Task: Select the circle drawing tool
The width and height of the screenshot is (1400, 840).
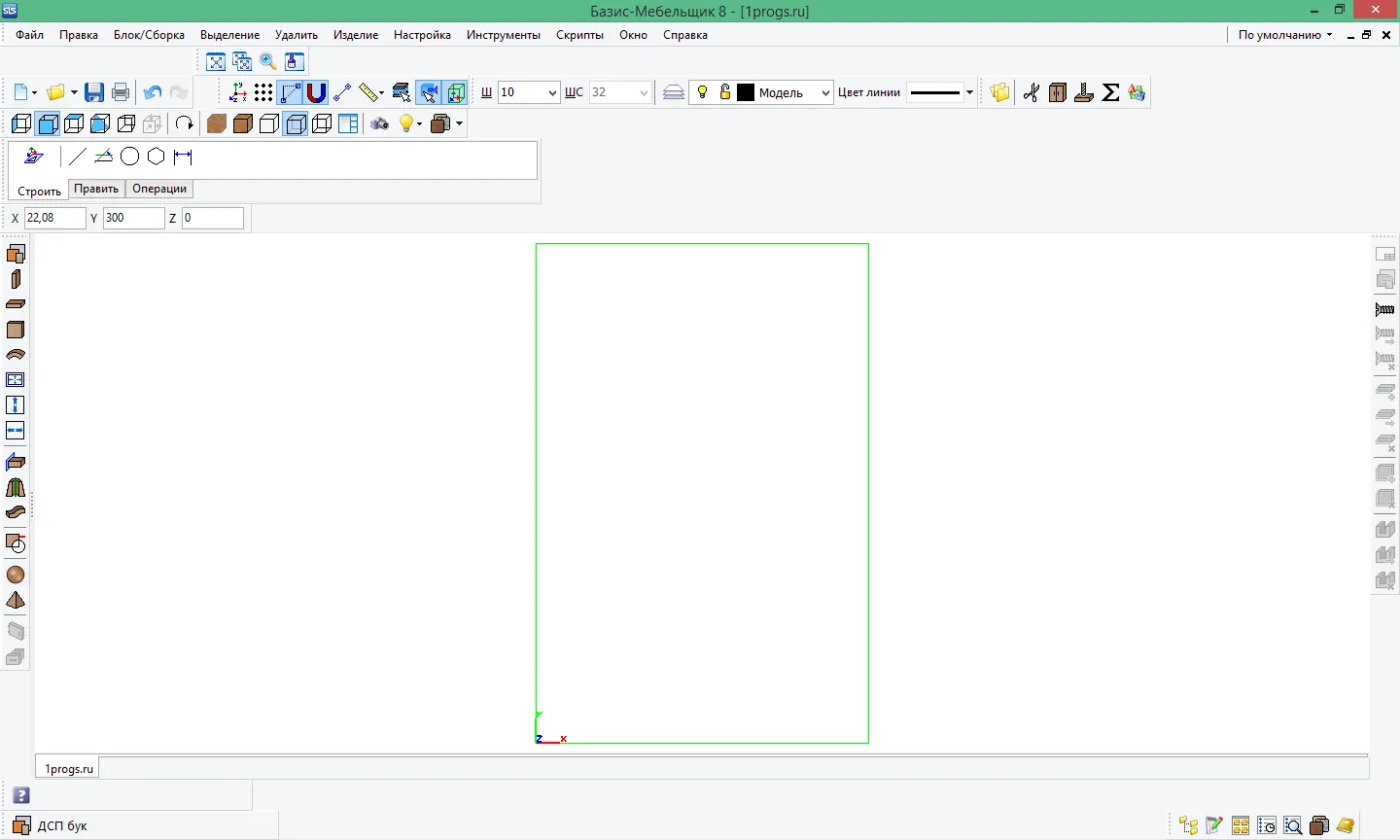Action: click(x=129, y=157)
